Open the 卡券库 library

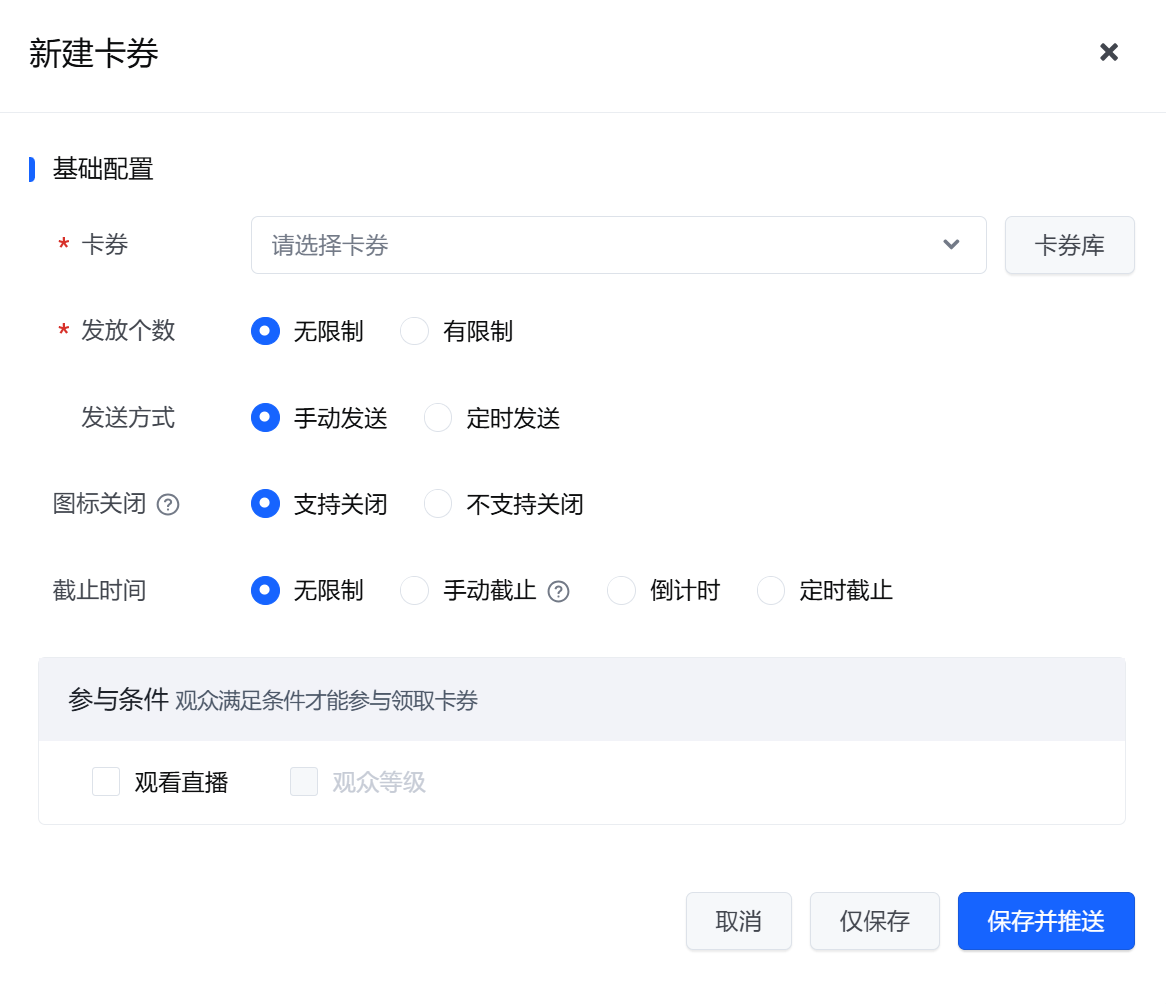[1069, 245]
